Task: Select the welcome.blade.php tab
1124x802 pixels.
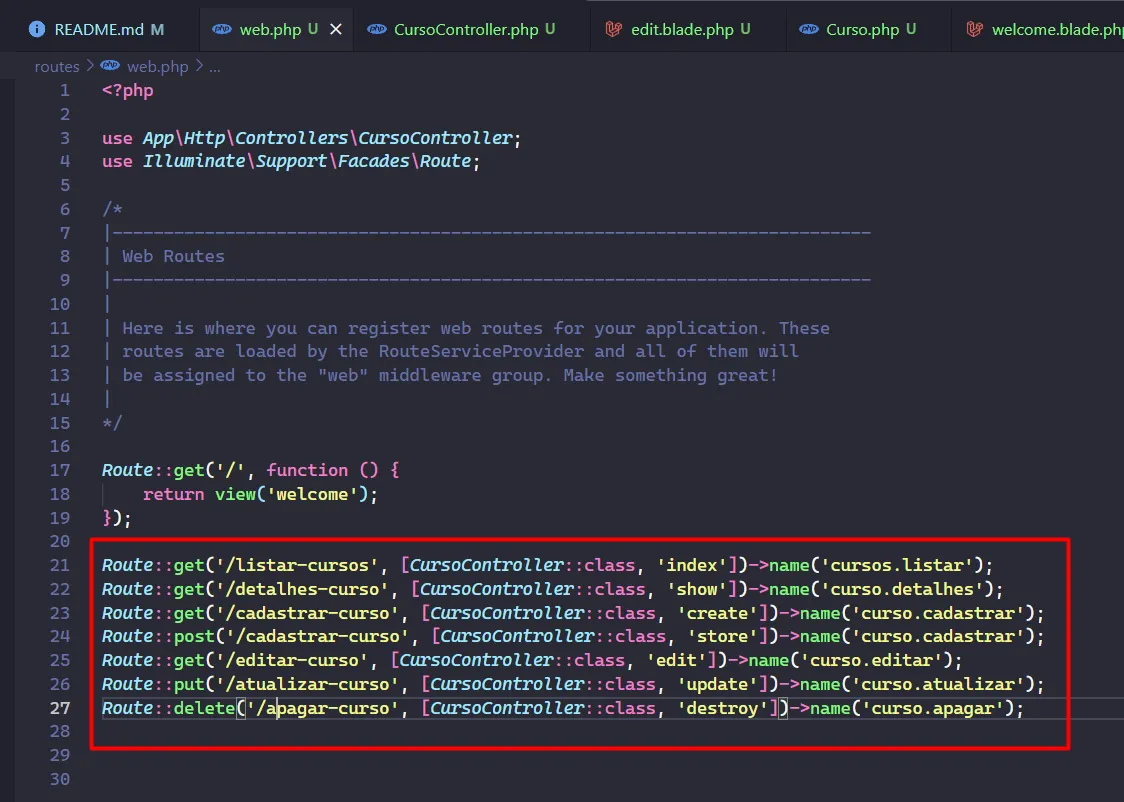Action: pyautogui.click(x=1056, y=30)
